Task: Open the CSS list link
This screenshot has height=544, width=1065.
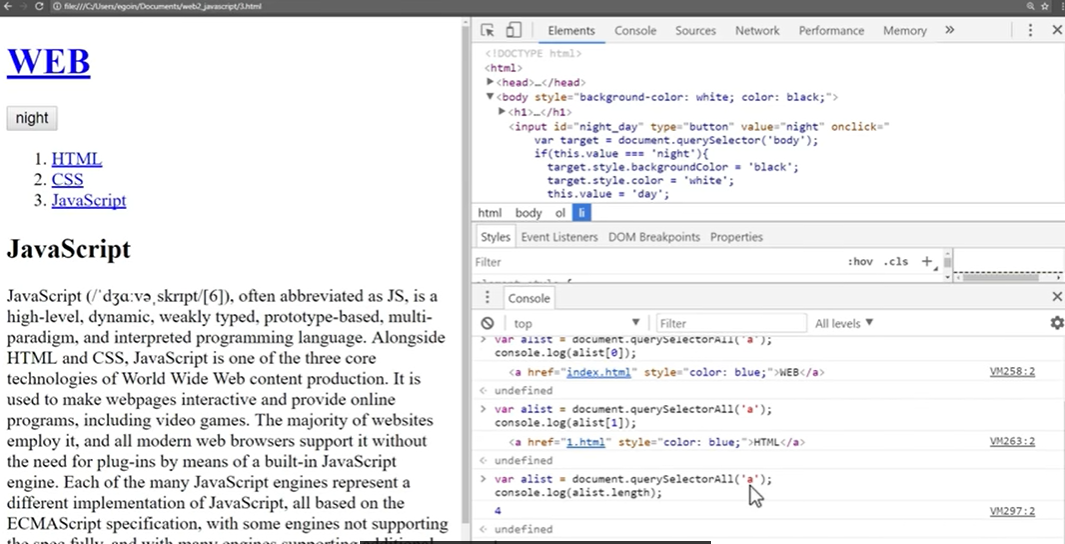Action: pyautogui.click(x=67, y=179)
